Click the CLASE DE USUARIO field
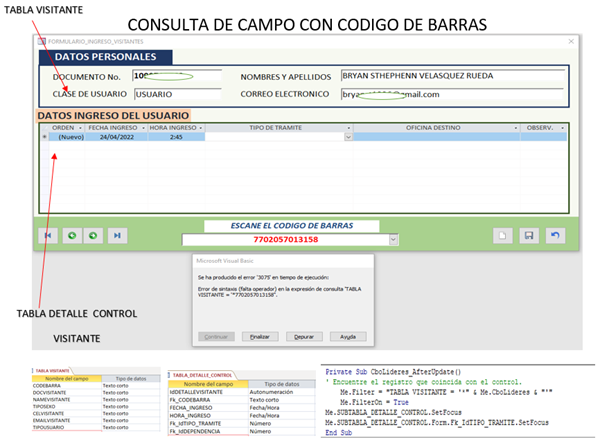 [x=178, y=94]
